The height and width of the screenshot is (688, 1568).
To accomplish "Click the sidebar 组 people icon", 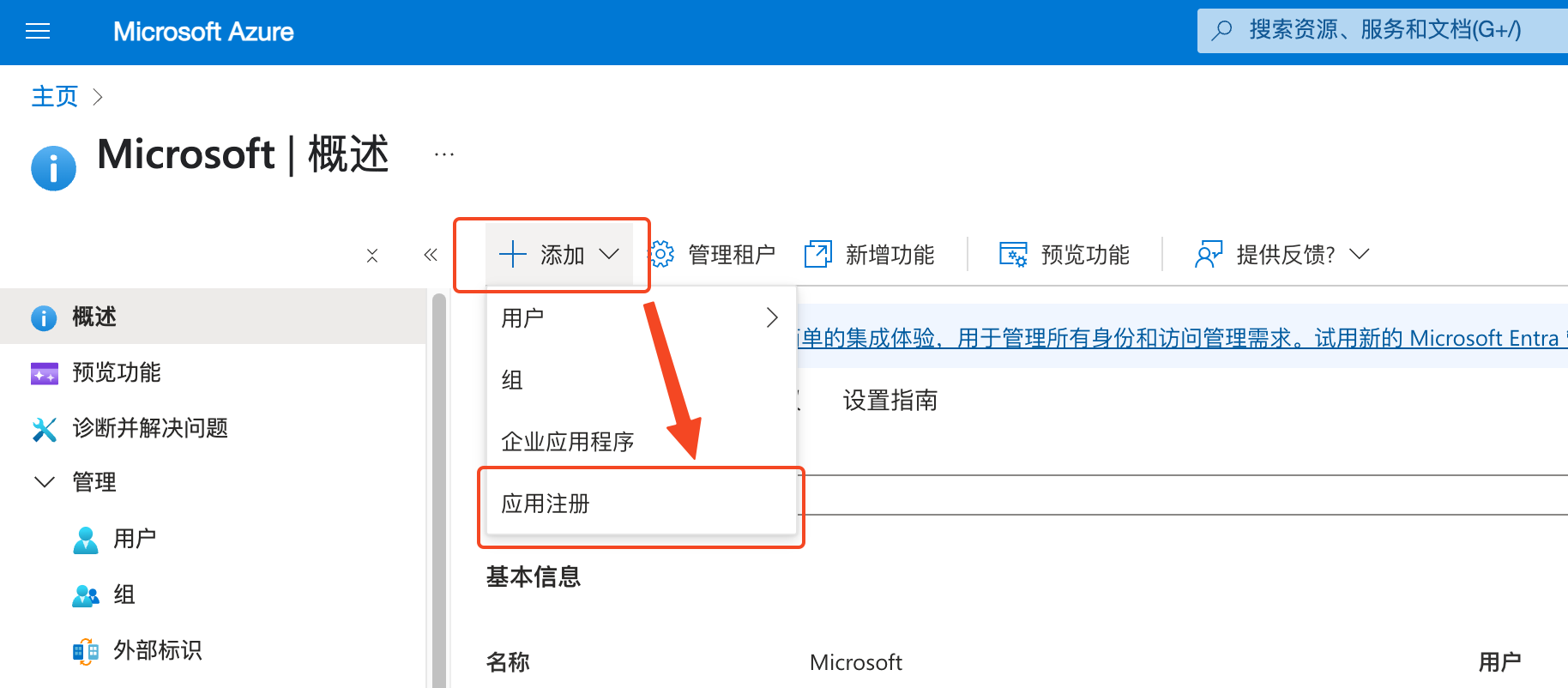I will [x=85, y=595].
